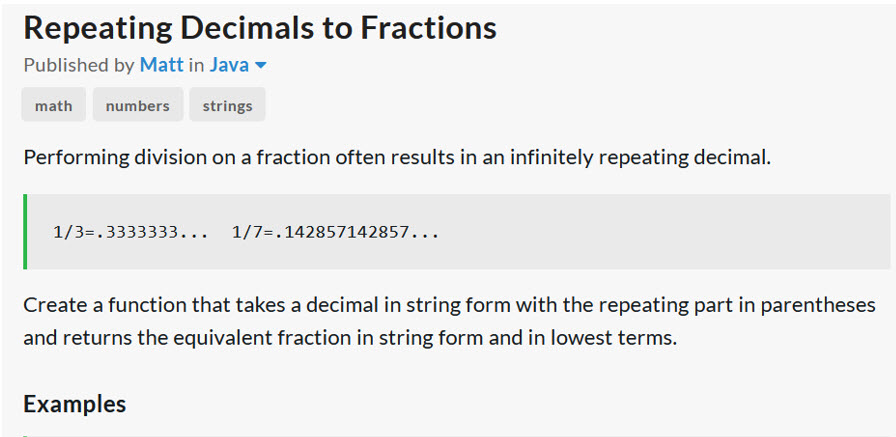
Task: Click the Create a function paragraph
Action: pos(450,322)
